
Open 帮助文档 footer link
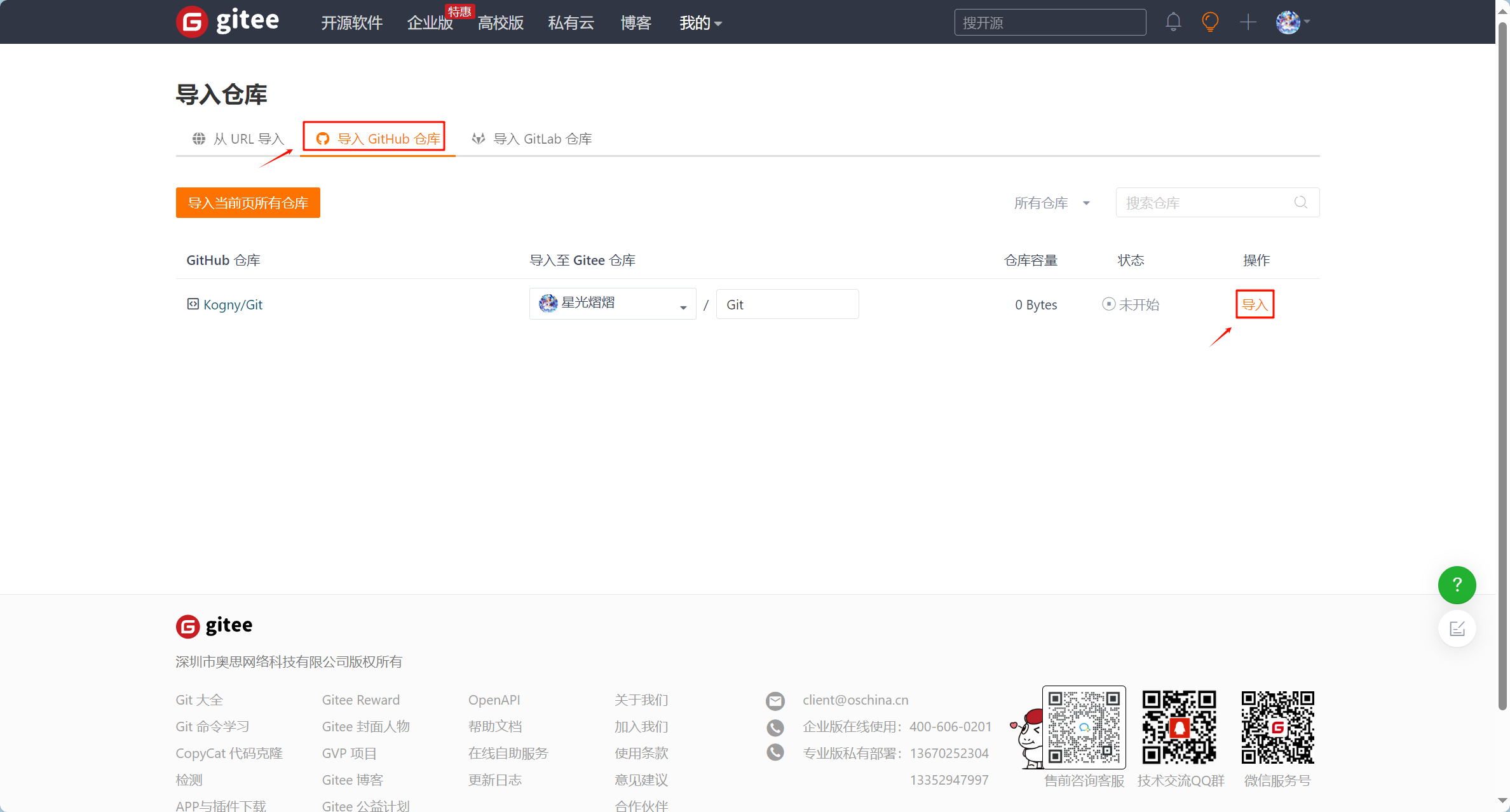(495, 726)
